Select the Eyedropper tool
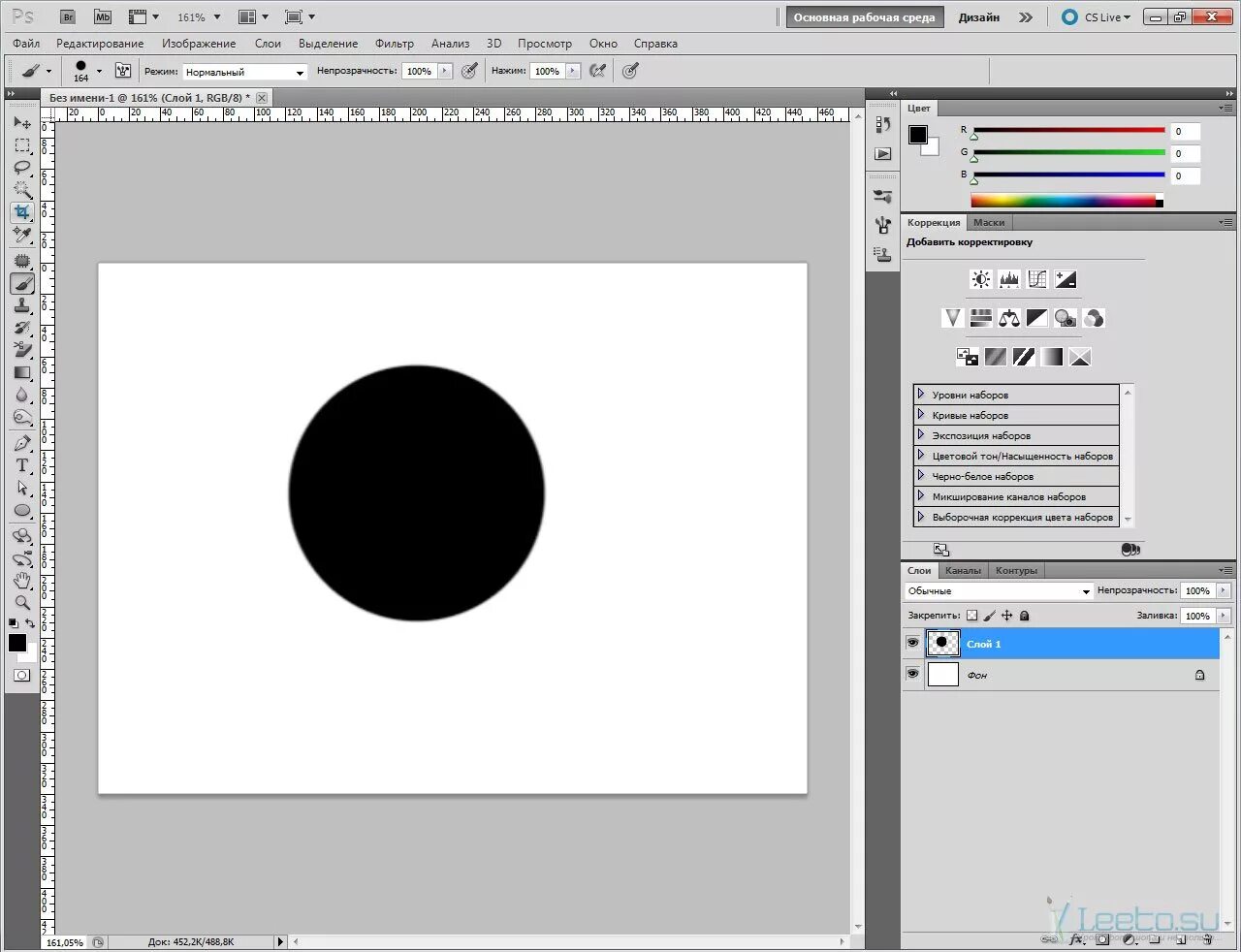The width and height of the screenshot is (1241, 952). click(22, 235)
